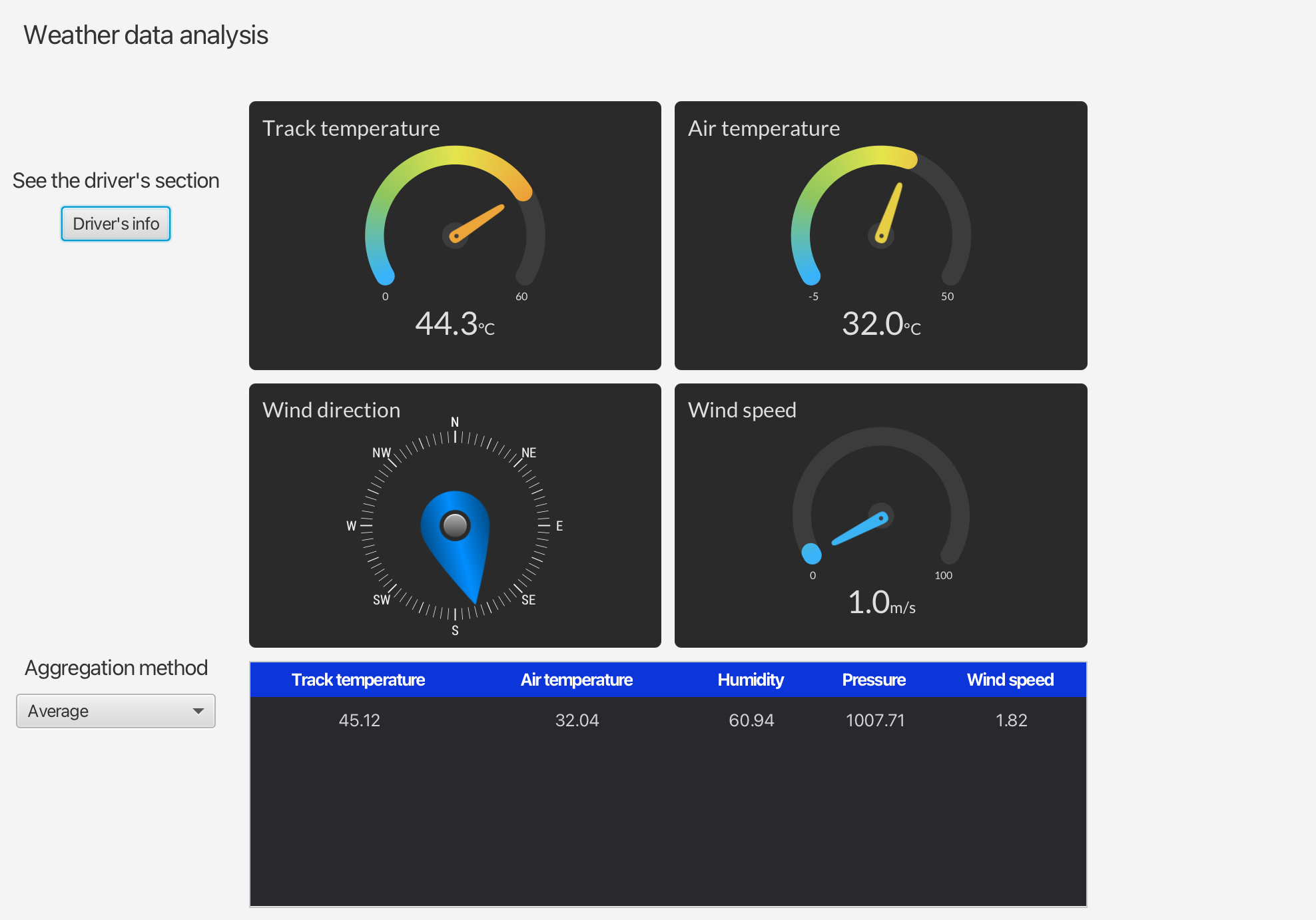Screen dimensions: 1316x920
Task: Click the 44.3°C track temperature value
Action: [455, 324]
